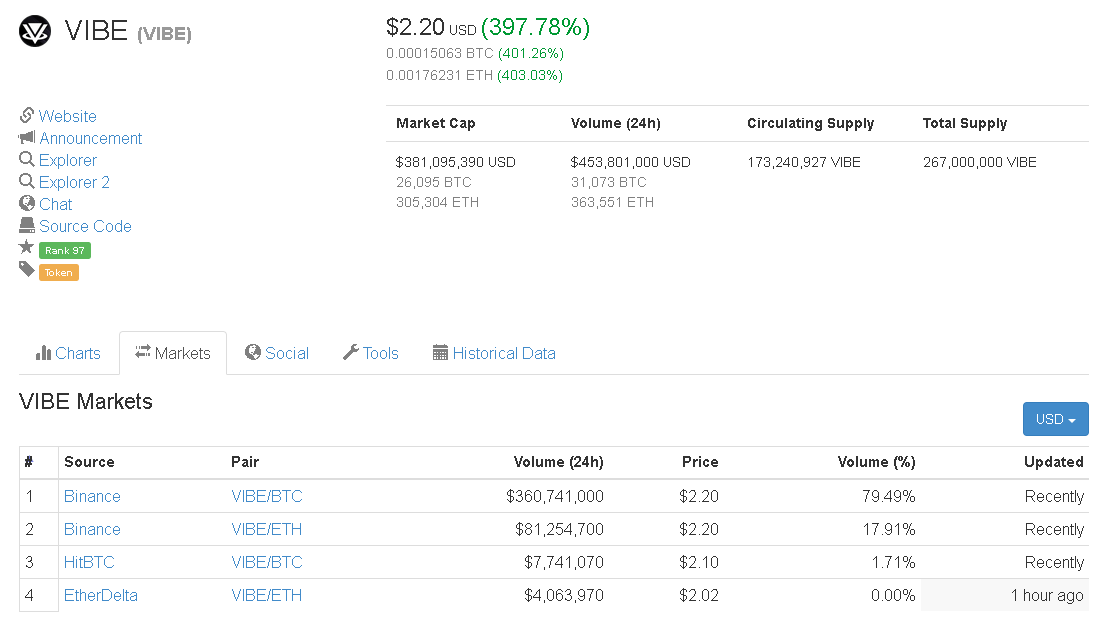Click the orange Token badge

tap(59, 272)
